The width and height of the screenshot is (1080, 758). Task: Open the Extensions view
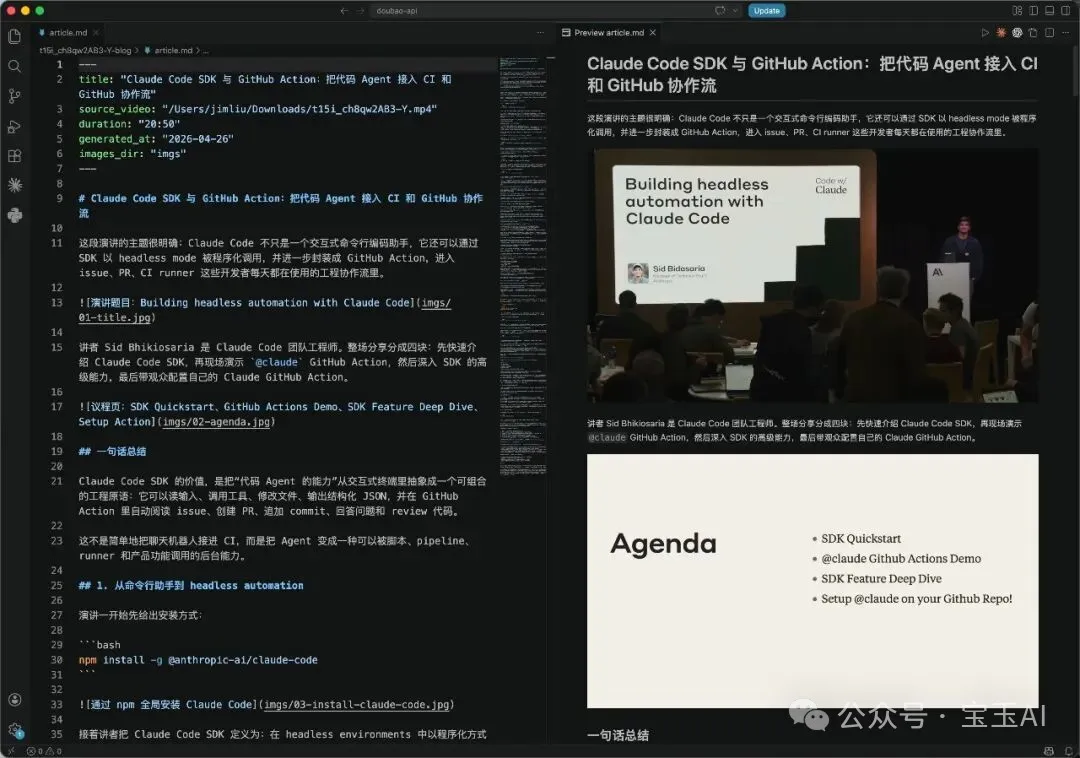tap(14, 156)
